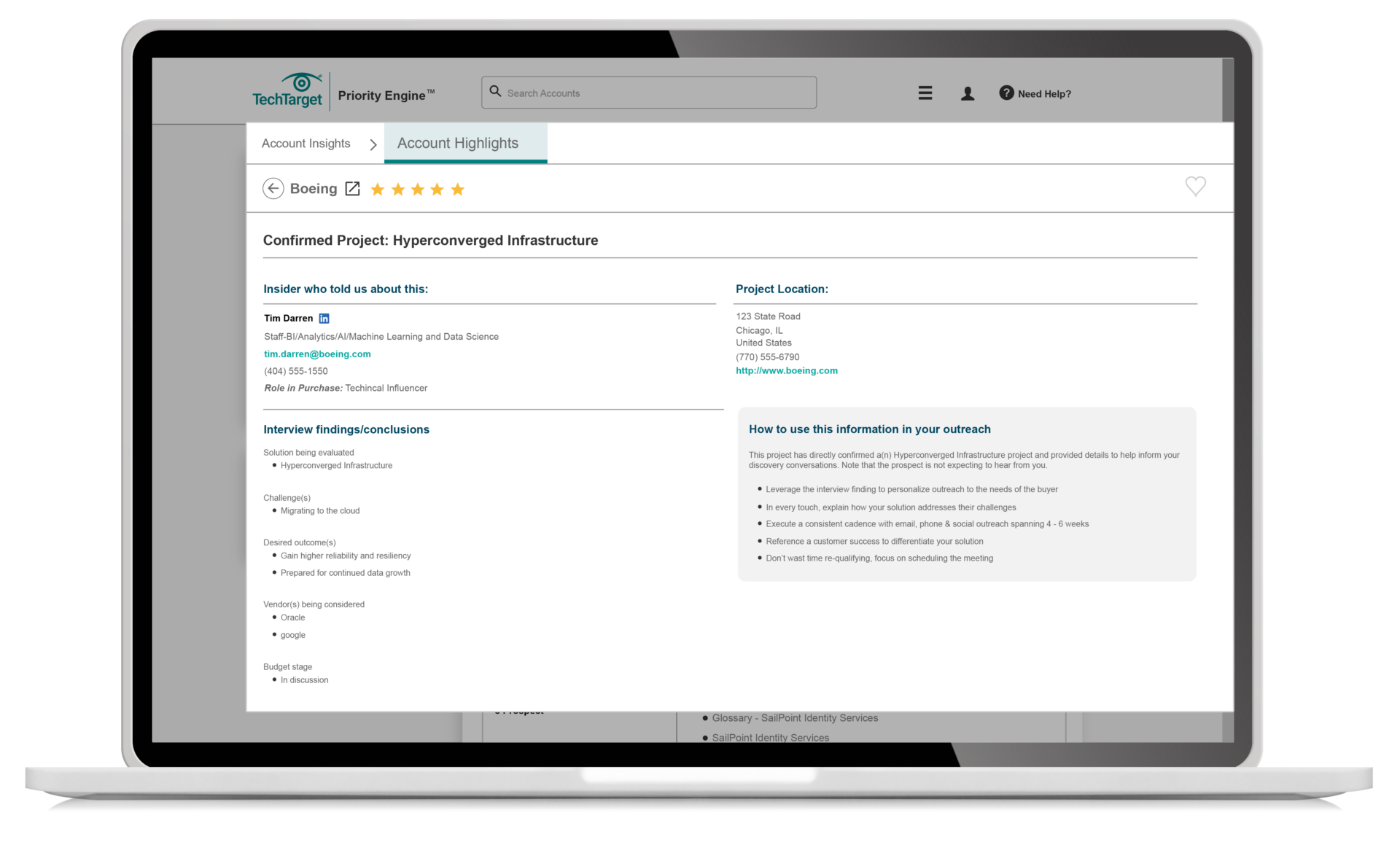Focus the Search Accounts field
The height and width of the screenshot is (842, 1400).
tap(648, 93)
